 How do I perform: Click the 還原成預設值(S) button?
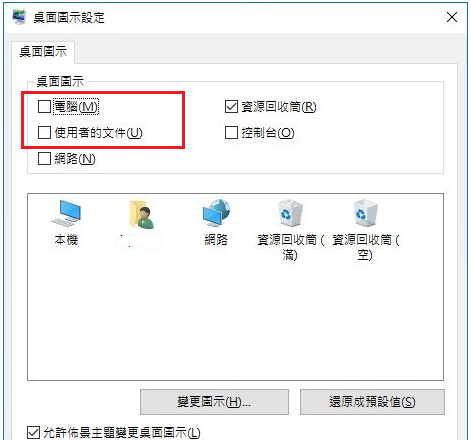[372, 402]
